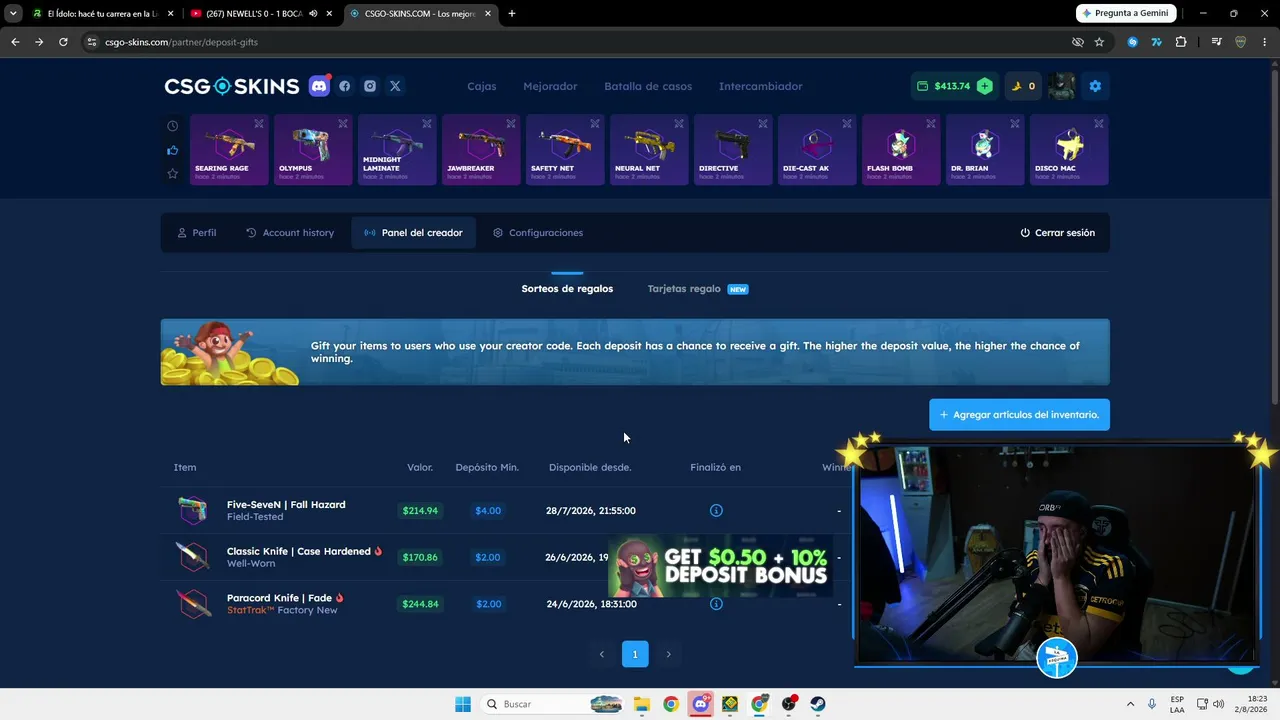Select page 1 in pagination
Viewport: 1280px width, 720px height.
pos(635,654)
